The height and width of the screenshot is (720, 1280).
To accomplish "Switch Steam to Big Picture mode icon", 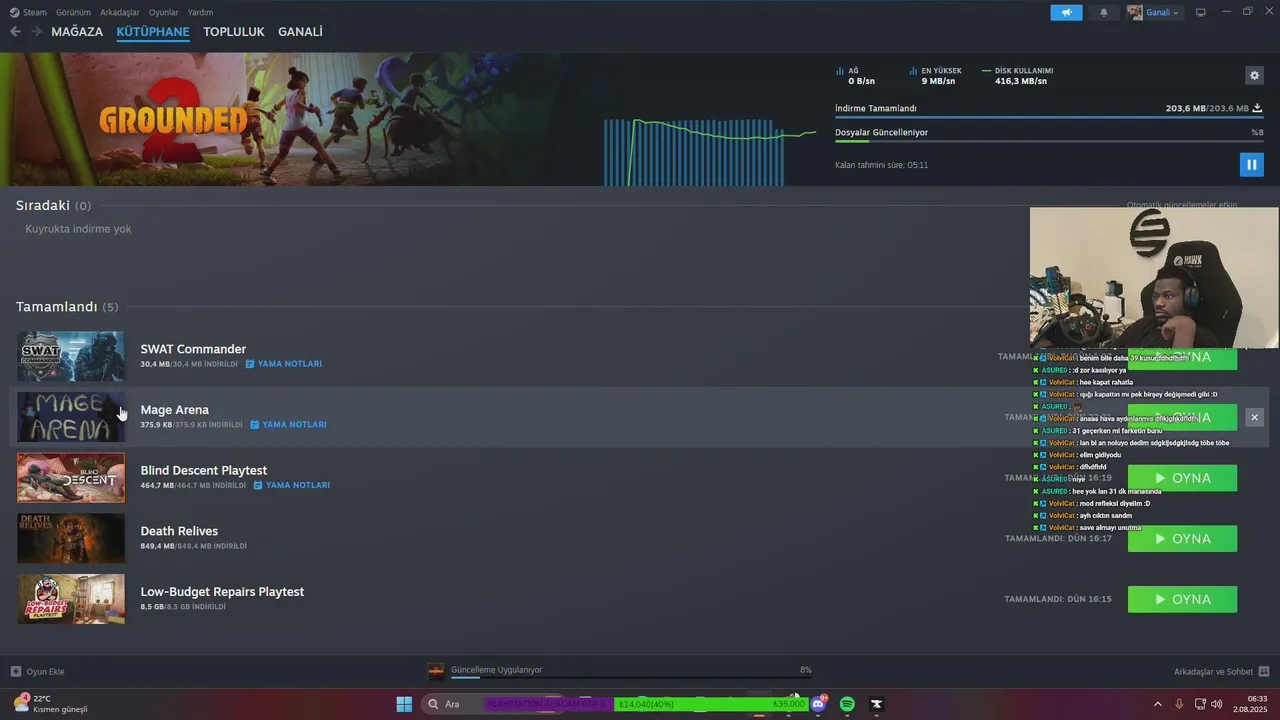I will pos(1201,12).
